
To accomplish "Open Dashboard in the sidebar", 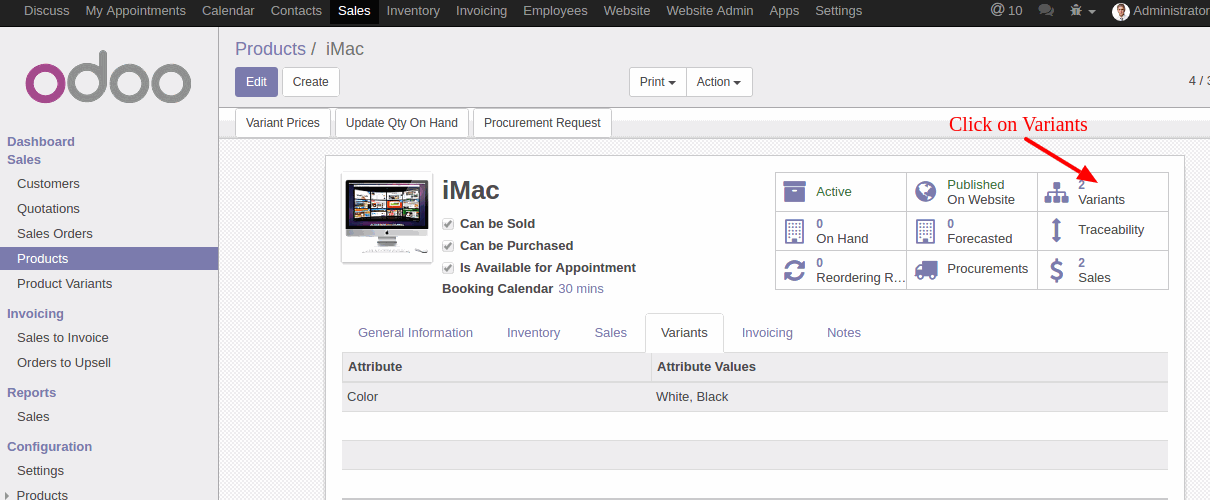I will 41,142.
